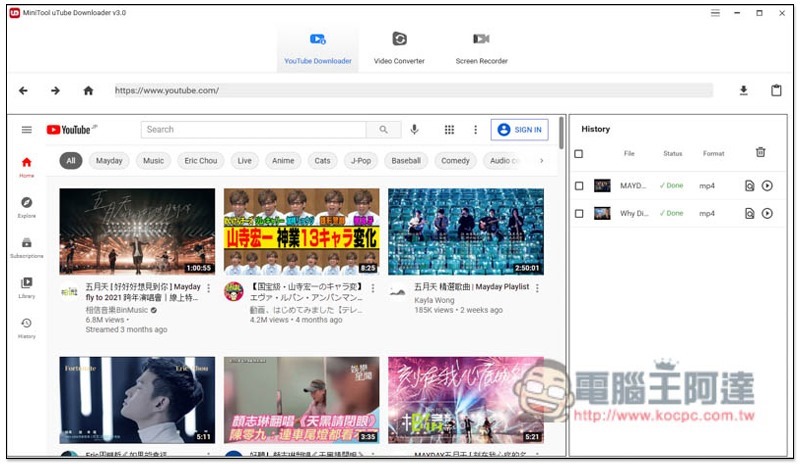
Task: Select the Anime category chip
Action: tap(283, 161)
